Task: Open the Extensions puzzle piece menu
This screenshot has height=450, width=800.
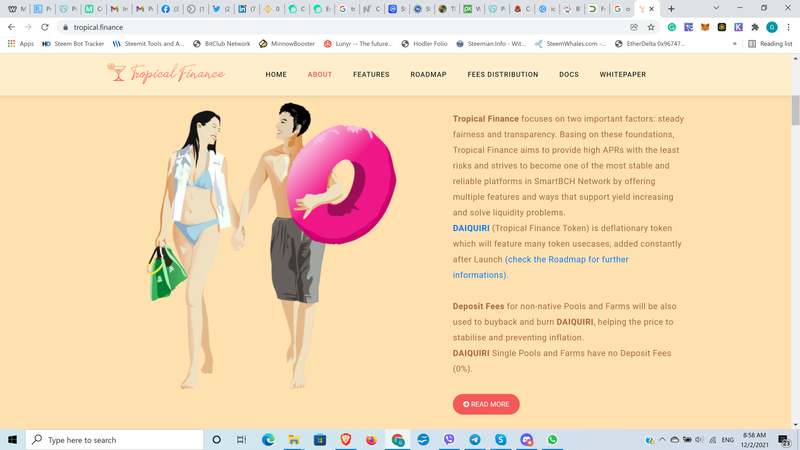Action: pos(755,27)
